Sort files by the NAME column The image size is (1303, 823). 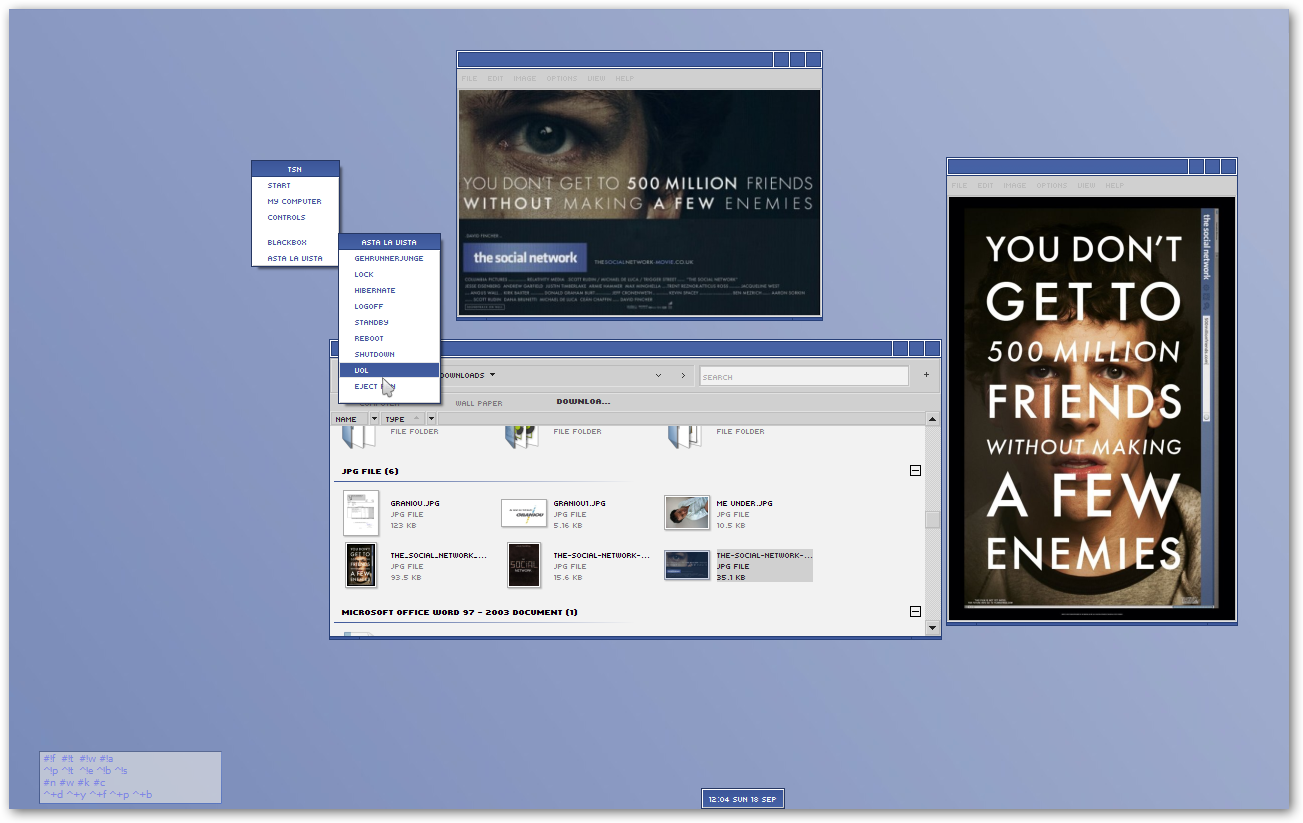(x=350, y=419)
